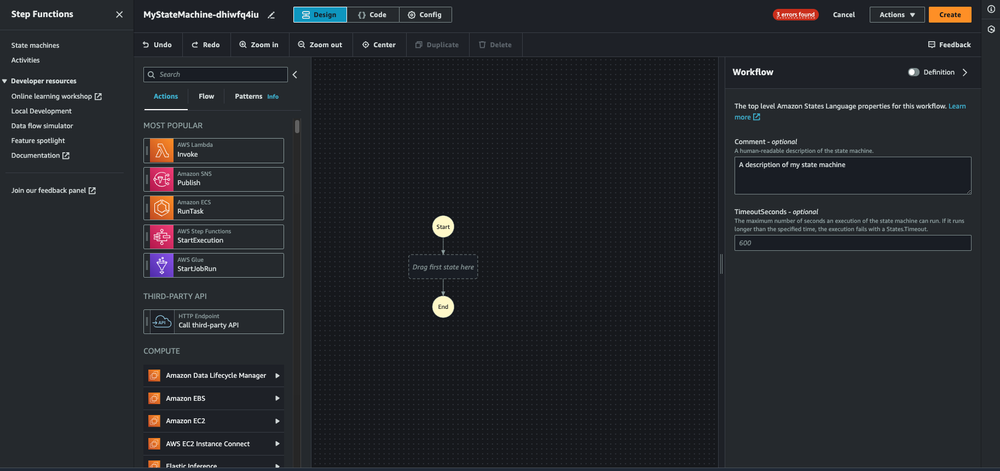Expand Amazon Data Lifecycle Manager actions

tap(277, 375)
